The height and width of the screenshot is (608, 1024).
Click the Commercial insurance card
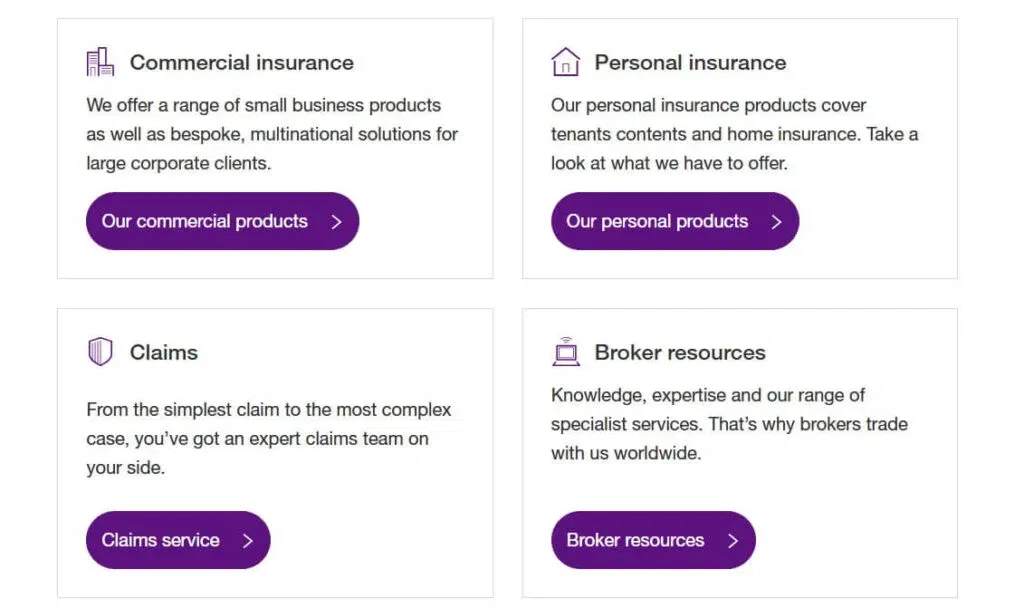[x=275, y=148]
